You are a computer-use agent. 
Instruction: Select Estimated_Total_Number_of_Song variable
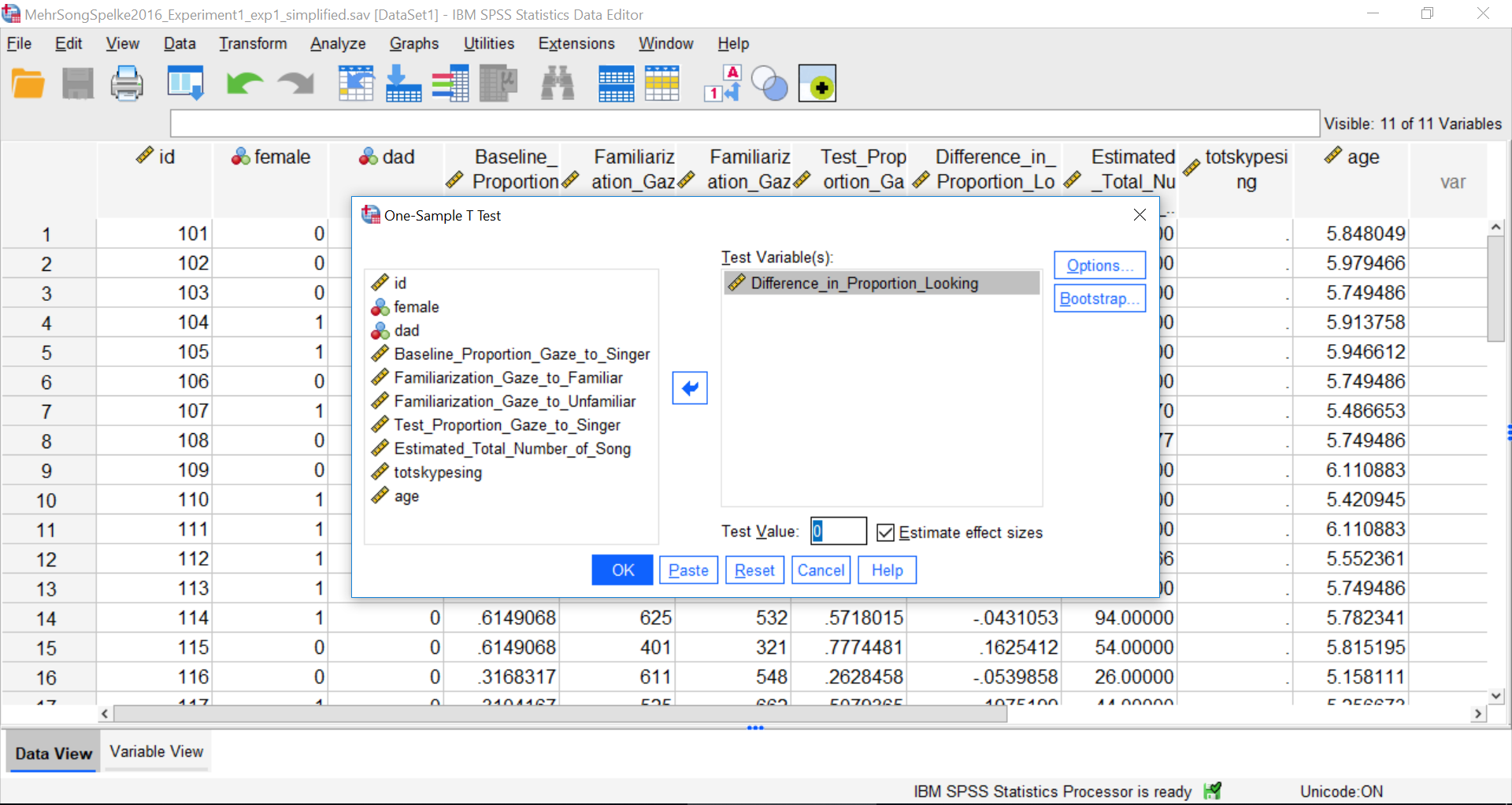point(511,448)
